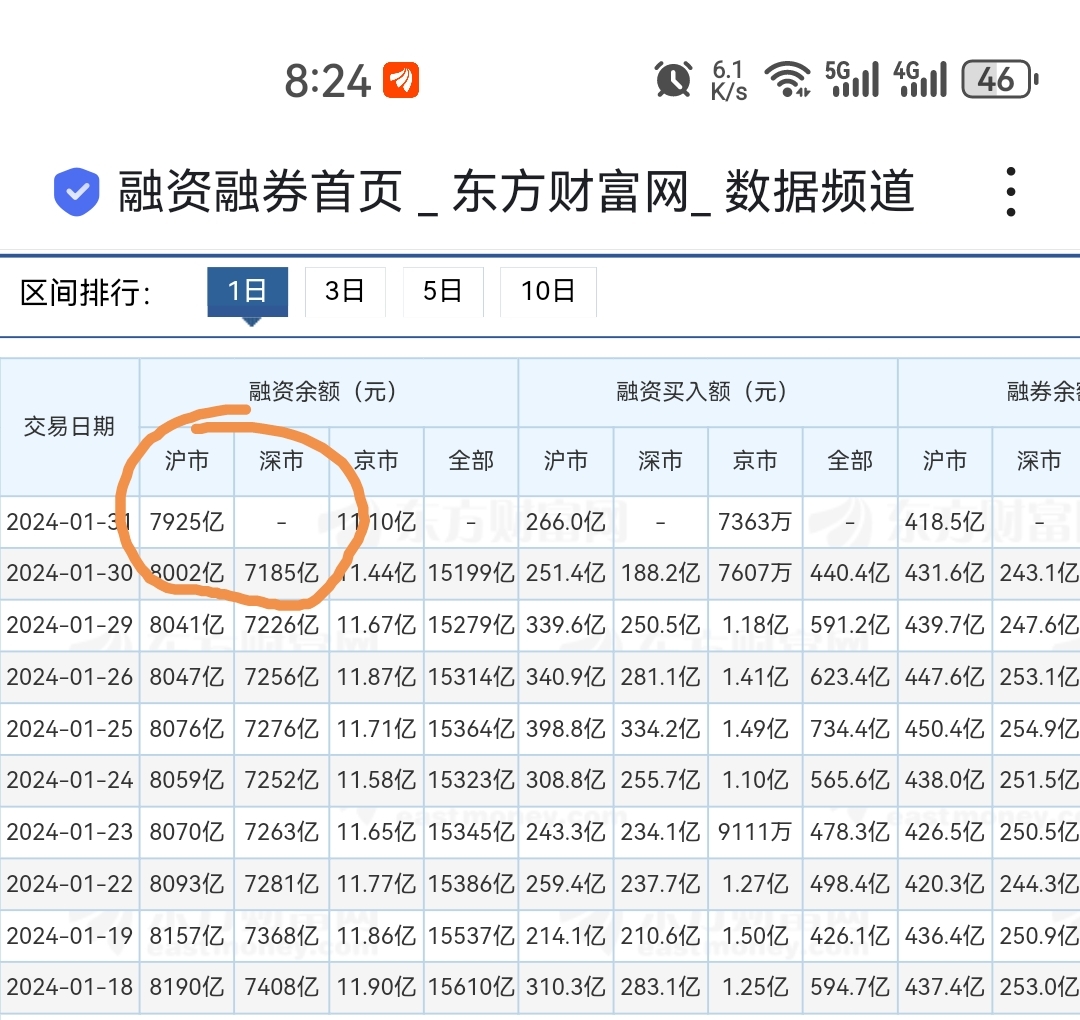Select the date row 2024-01-30

pyautogui.click(x=70, y=573)
